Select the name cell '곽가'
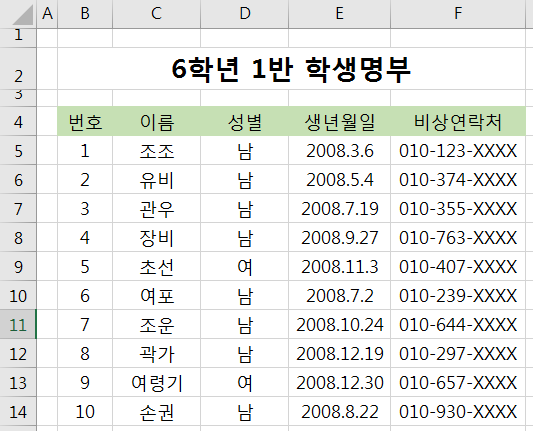Image resolution: width=533 pixels, height=431 pixels. click(x=156, y=353)
